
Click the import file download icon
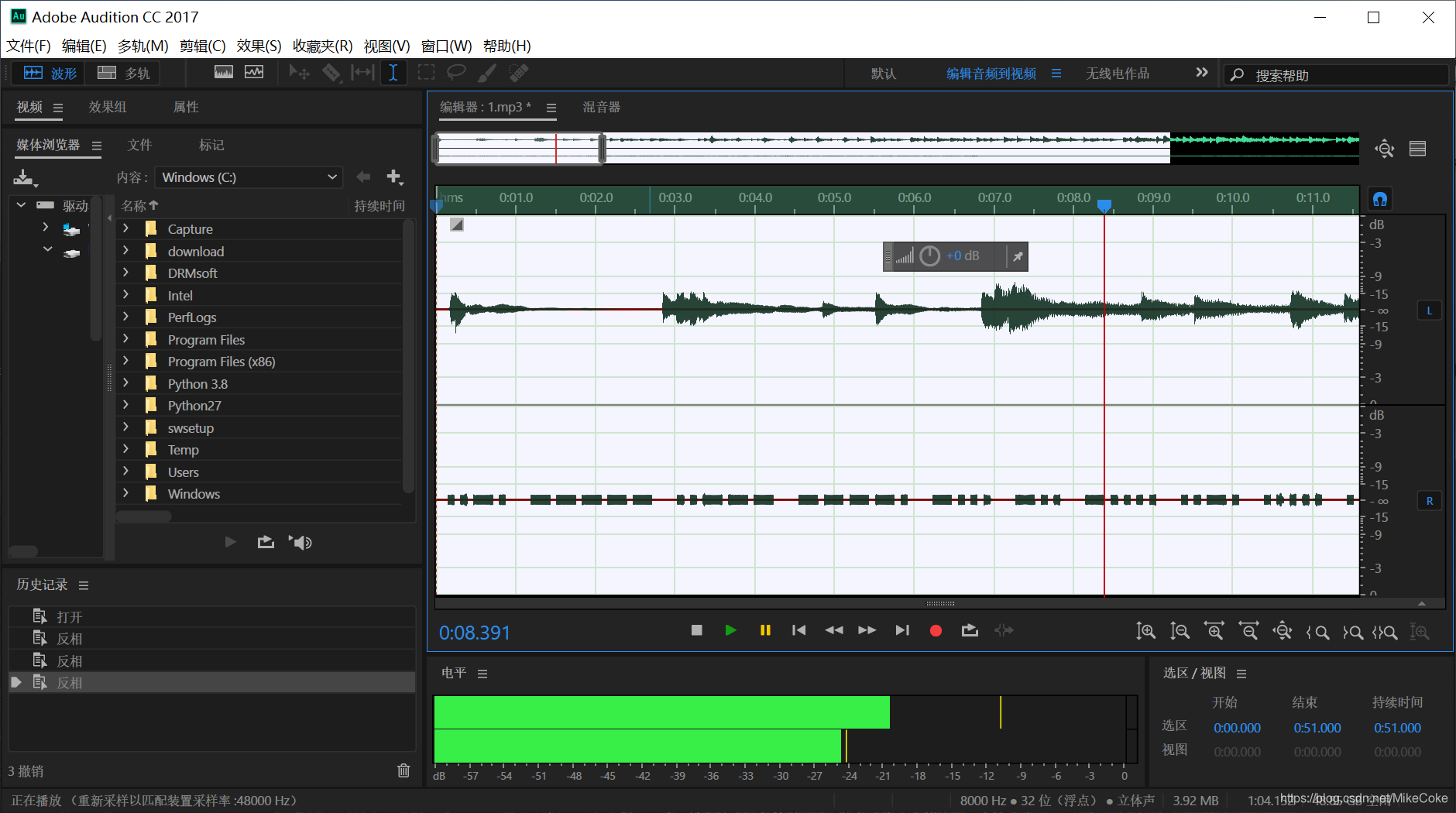coord(25,178)
